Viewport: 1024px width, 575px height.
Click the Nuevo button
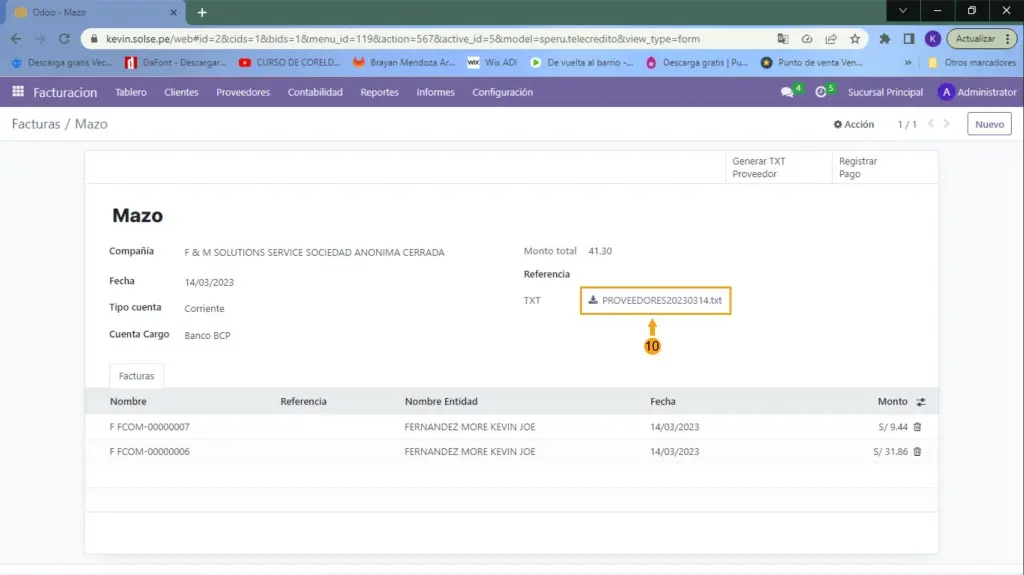988,124
